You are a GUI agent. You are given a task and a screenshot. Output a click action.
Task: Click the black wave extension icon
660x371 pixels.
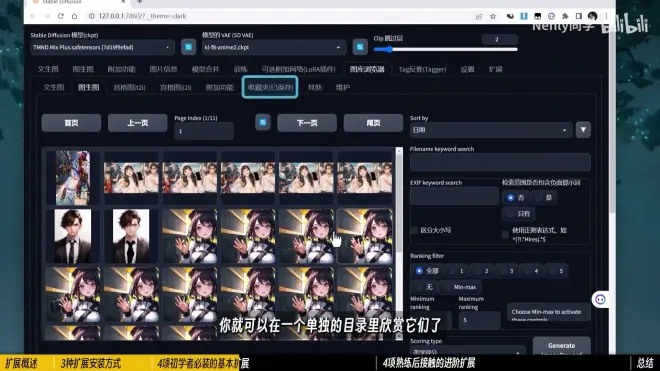510,16
